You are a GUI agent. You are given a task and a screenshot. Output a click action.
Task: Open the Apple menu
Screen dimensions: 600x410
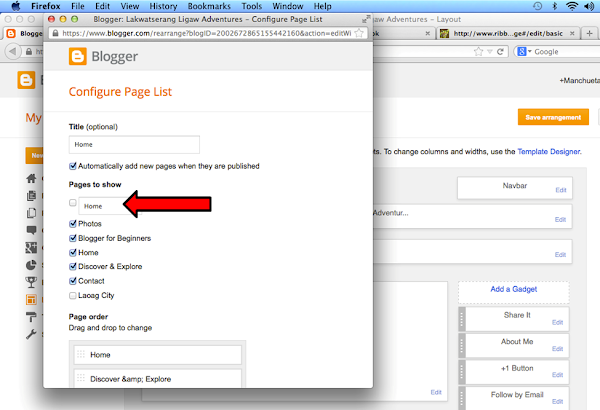16,6
